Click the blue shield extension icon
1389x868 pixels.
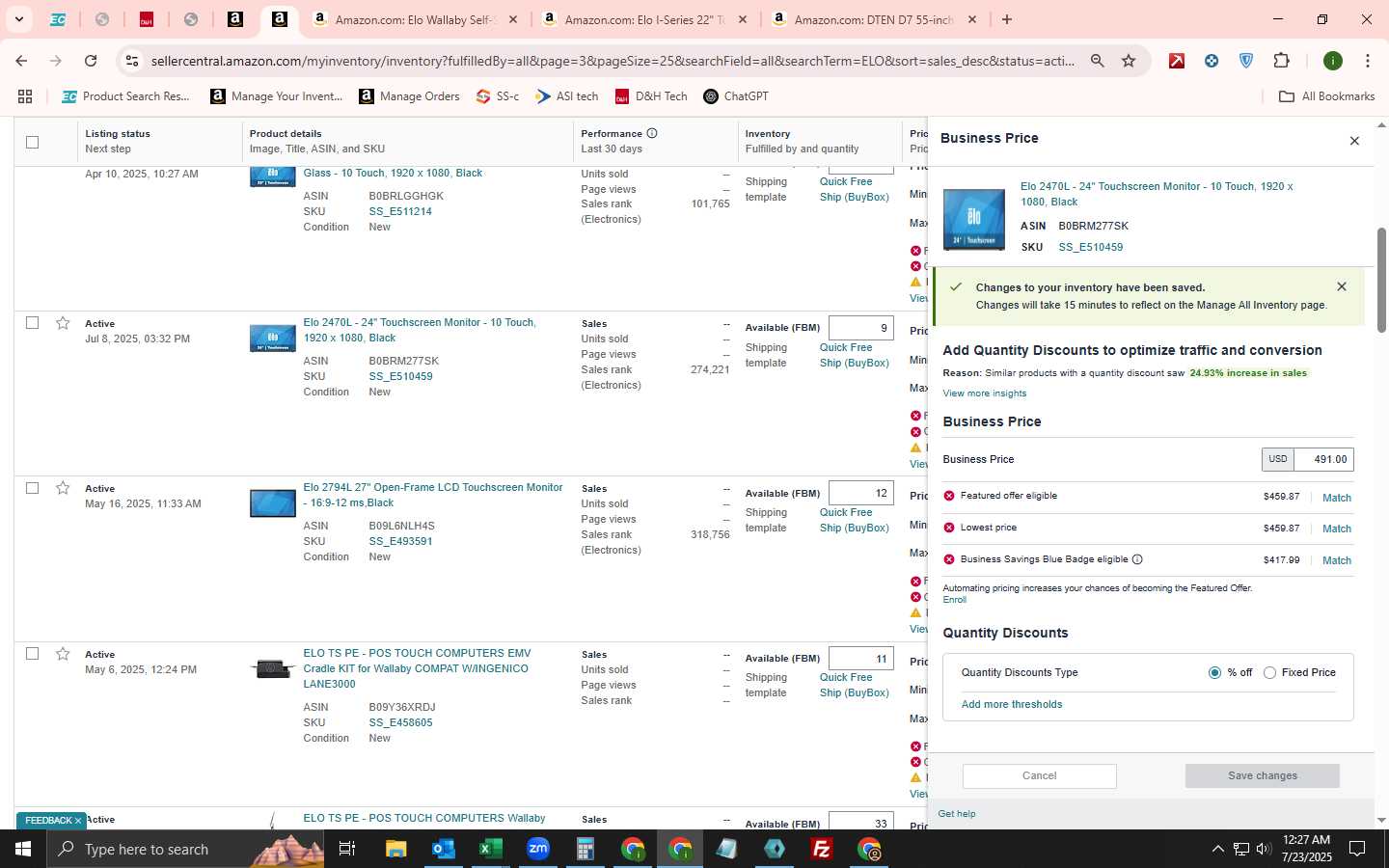pyautogui.click(x=1246, y=61)
